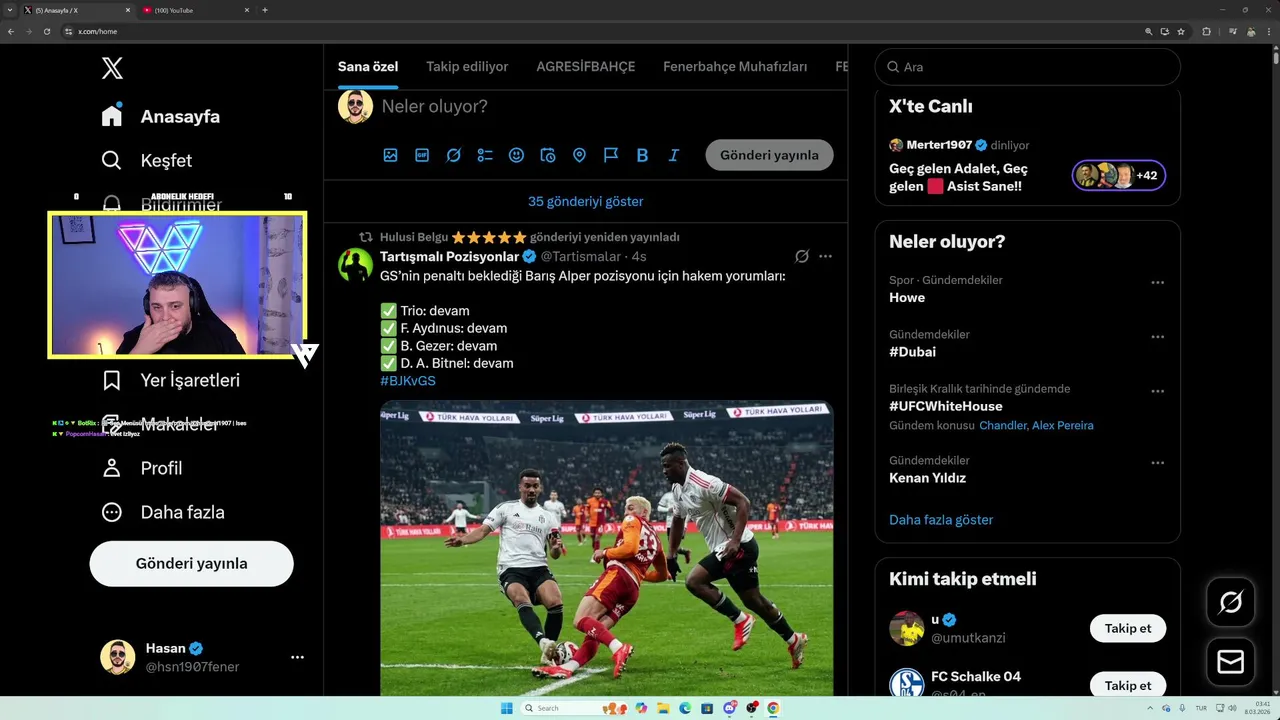The width and height of the screenshot is (1280, 720).
Task: Click the flag icon in composer
Action: (x=611, y=155)
